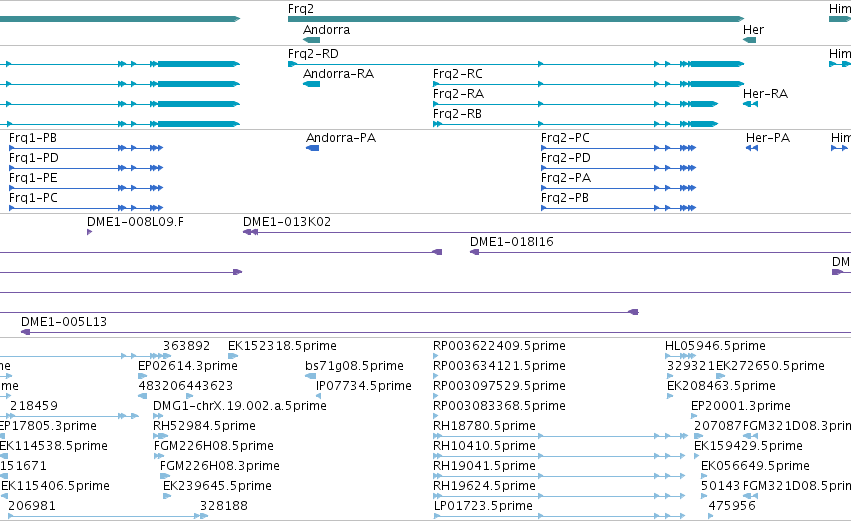Viewport: 851px width, 521px height.
Task: Click EST RP003634121.5prime
Action: 499,366
